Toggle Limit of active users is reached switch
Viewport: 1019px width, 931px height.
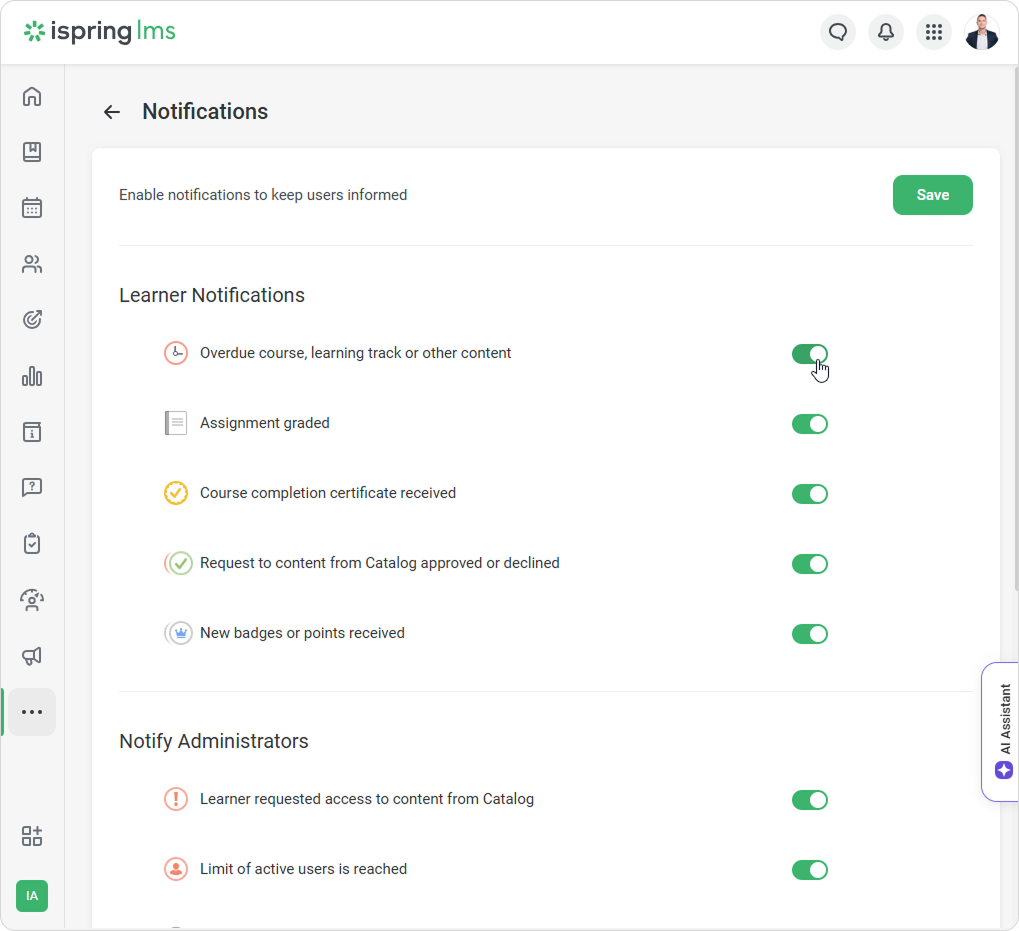(810, 870)
